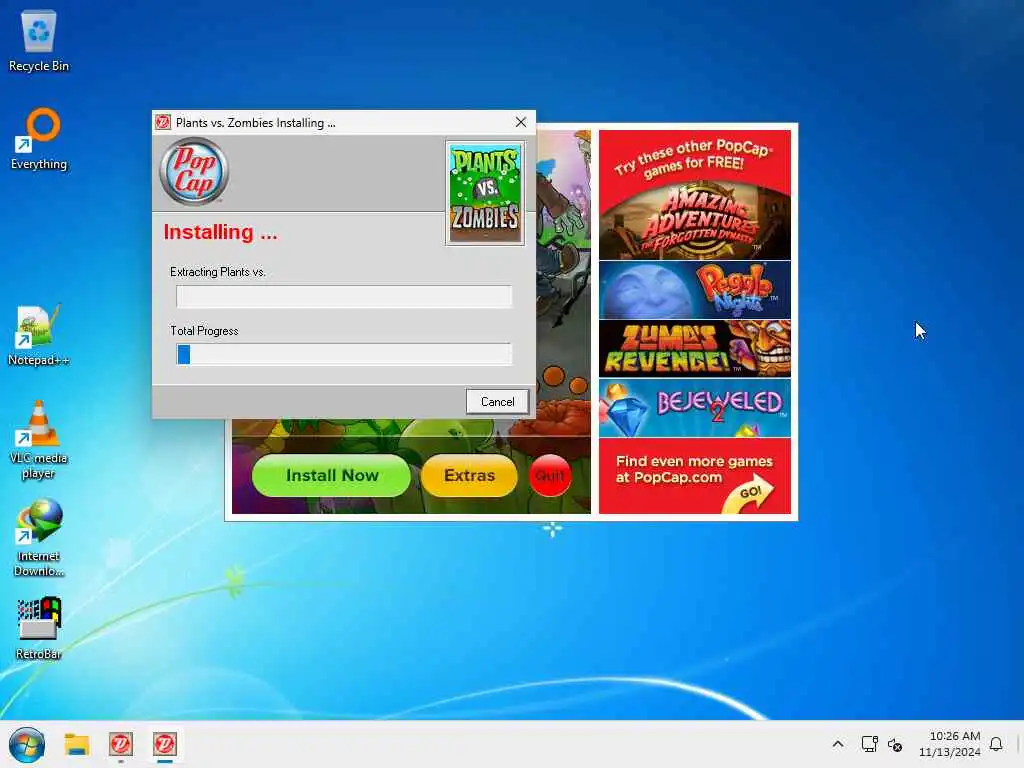This screenshot has height=768, width=1024.
Task: Open the yellow Extras button
Action: [x=470, y=475]
